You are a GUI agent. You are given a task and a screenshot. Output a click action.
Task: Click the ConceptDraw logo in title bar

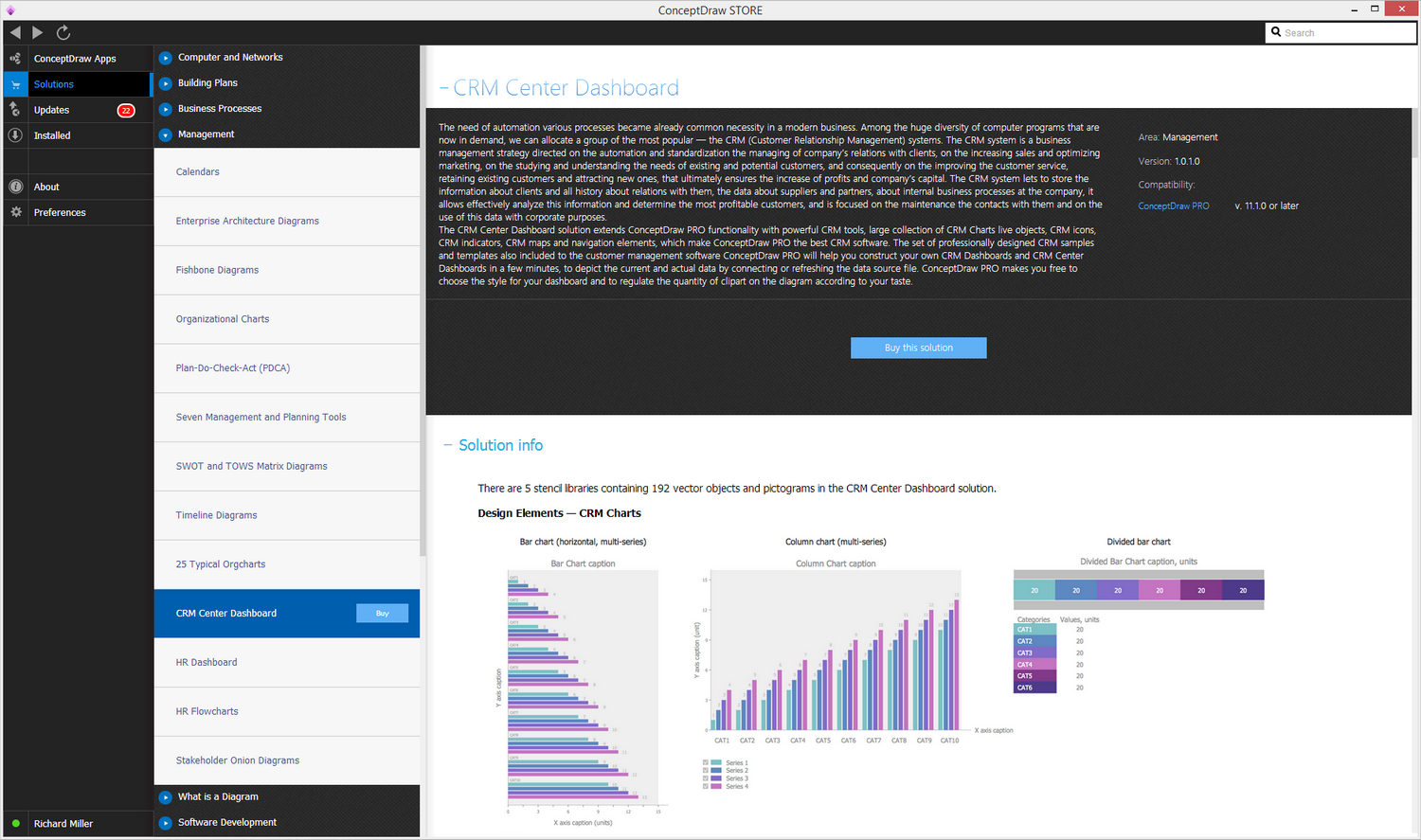pos(10,9)
